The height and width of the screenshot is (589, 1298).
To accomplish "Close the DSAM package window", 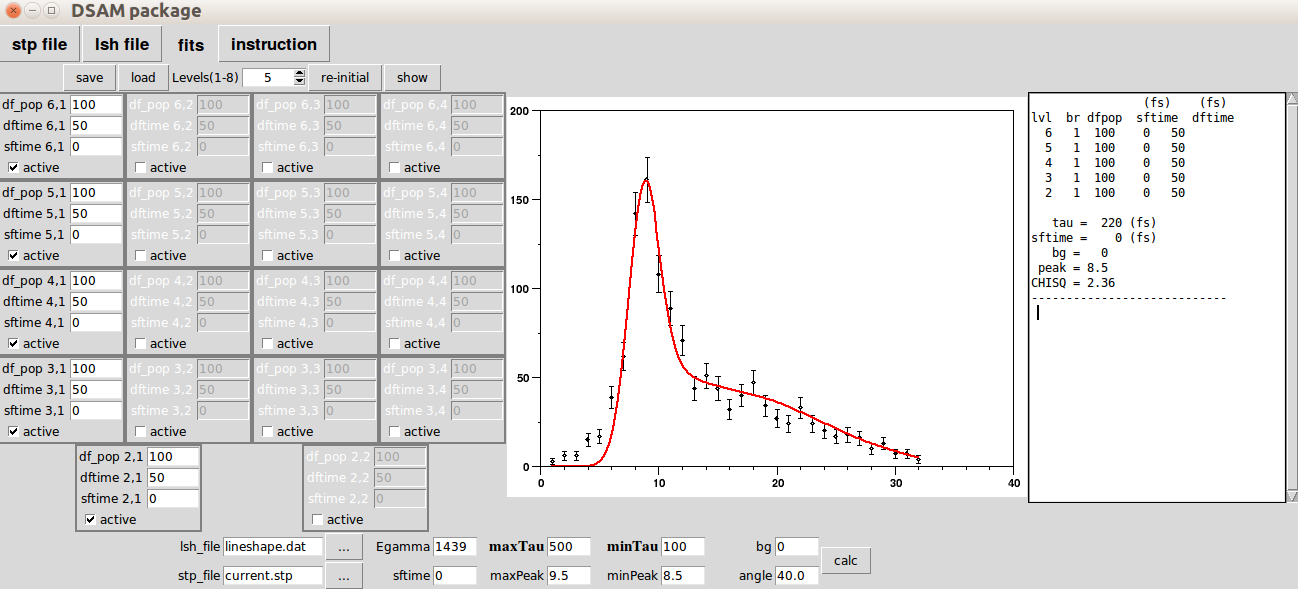I will pos(13,11).
